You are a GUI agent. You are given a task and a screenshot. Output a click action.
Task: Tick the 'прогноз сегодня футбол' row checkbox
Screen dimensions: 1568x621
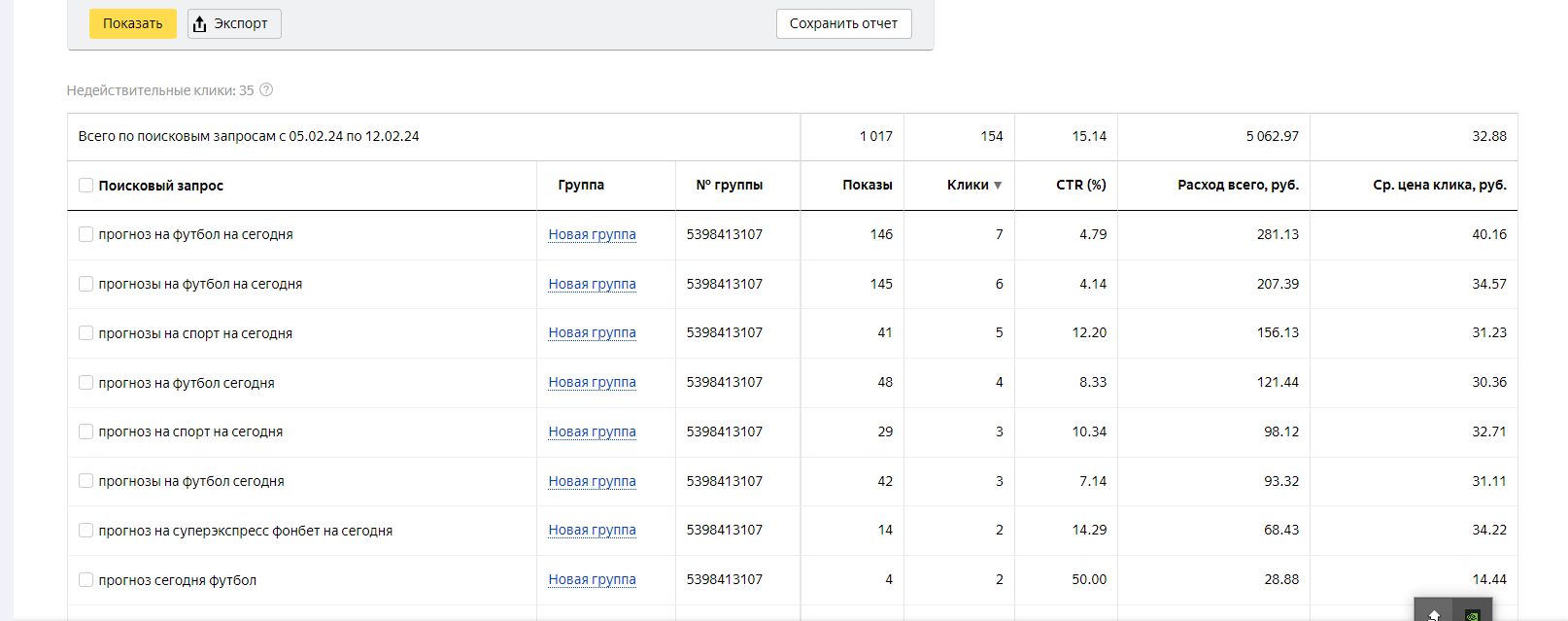[x=85, y=580]
